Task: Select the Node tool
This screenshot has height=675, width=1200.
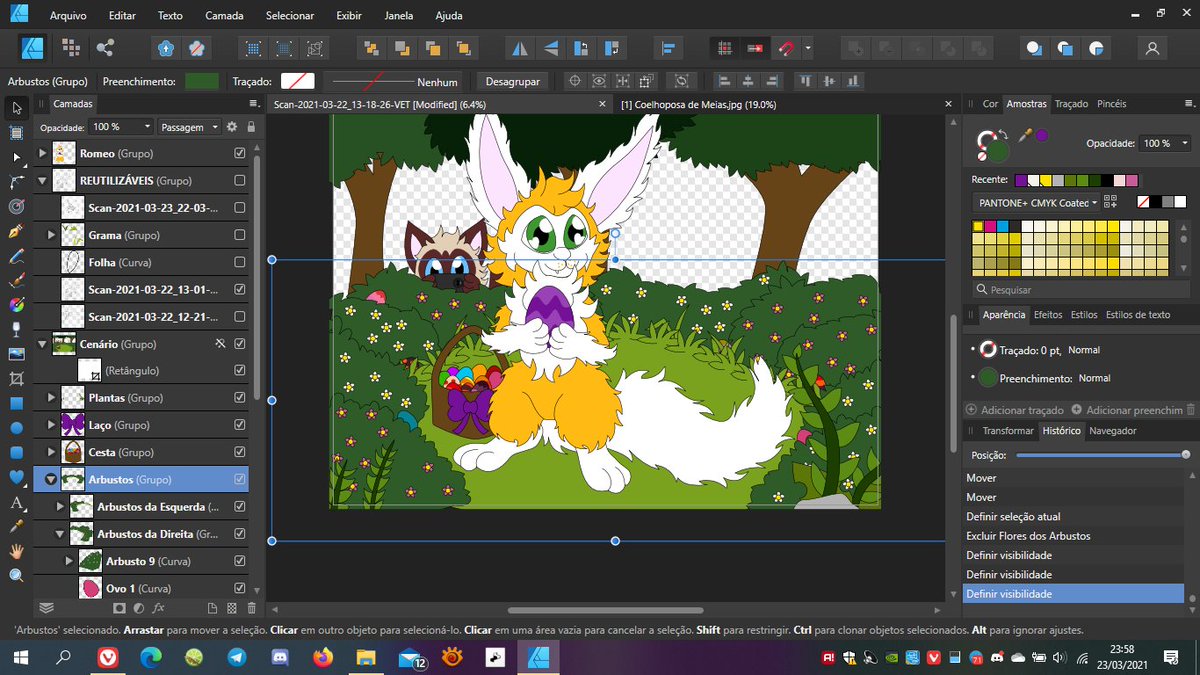Action: point(16,157)
